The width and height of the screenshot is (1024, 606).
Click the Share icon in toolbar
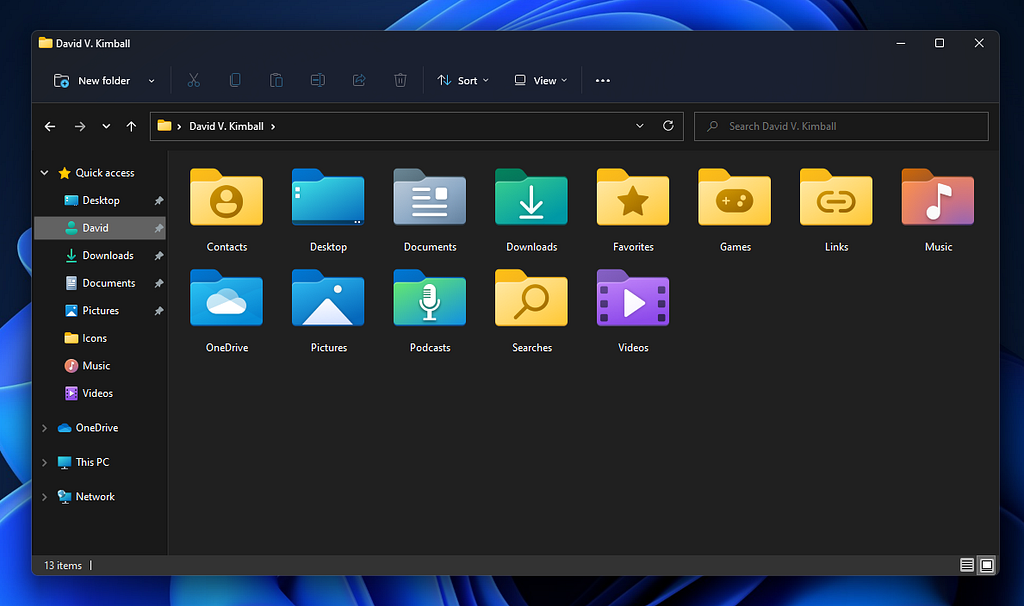coord(359,80)
